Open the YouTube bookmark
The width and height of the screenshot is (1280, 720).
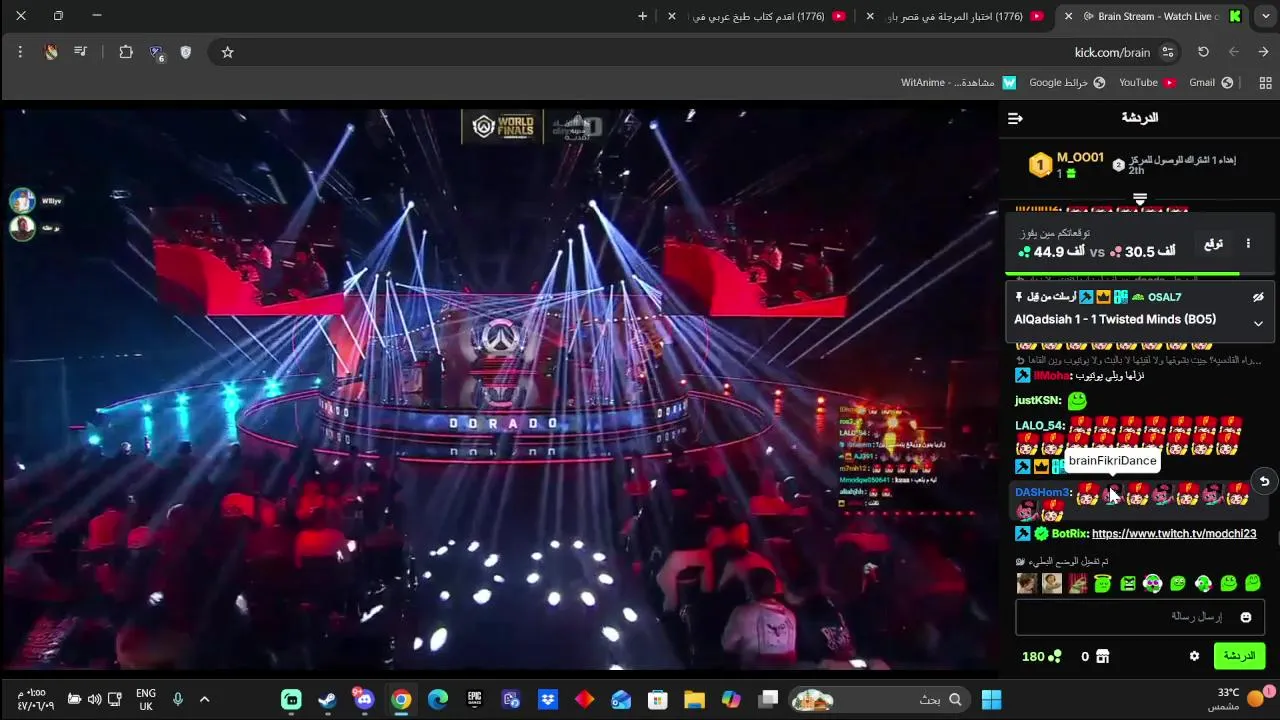click(x=1147, y=82)
